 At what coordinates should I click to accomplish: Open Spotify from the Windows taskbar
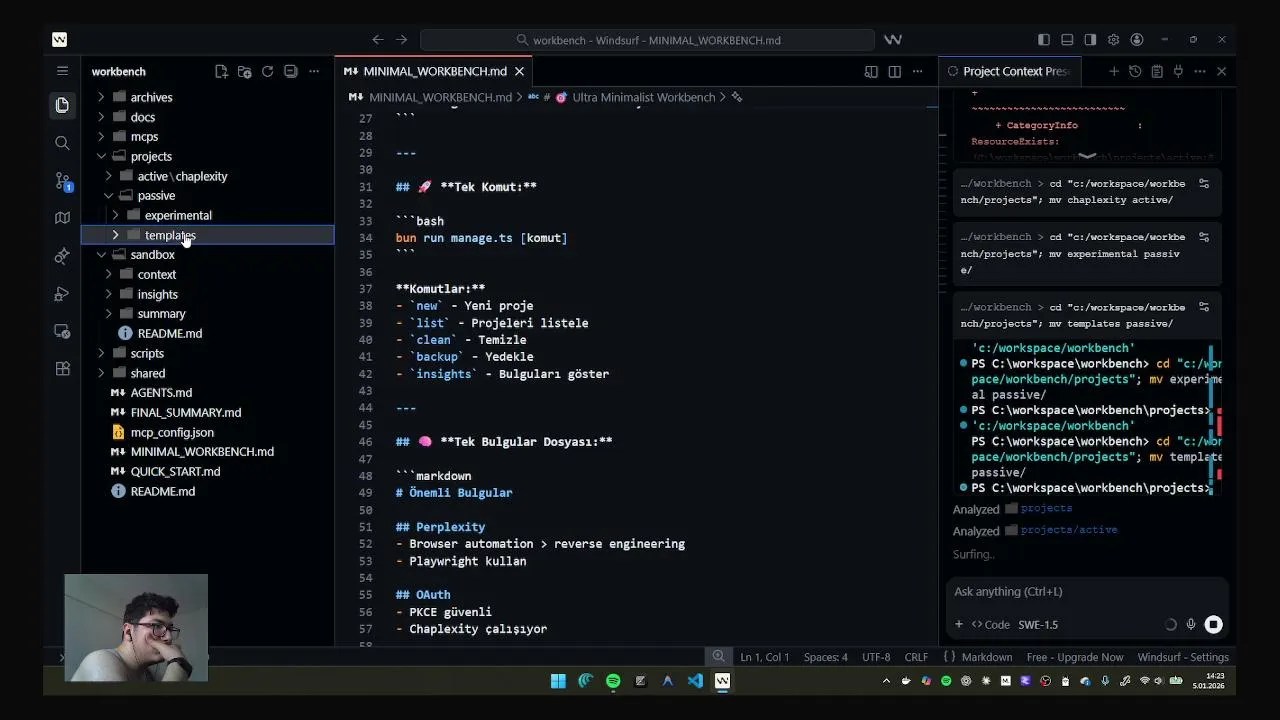pos(613,681)
